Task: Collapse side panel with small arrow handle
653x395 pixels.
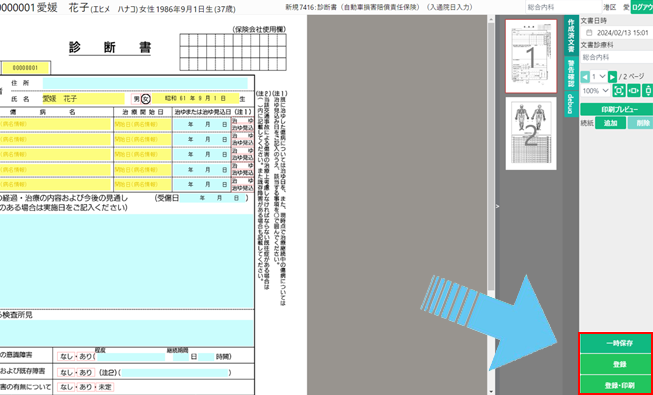Action: (x=497, y=206)
